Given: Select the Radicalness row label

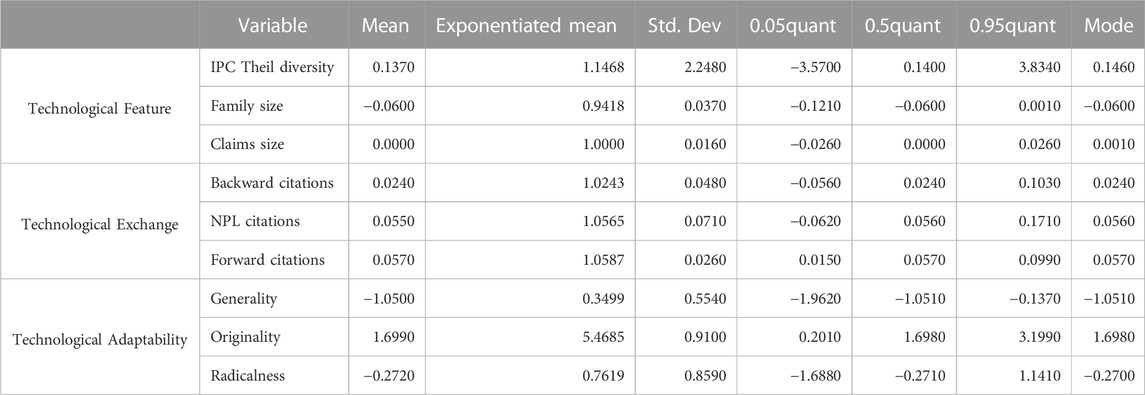Looking at the screenshot, I should point(244,375).
